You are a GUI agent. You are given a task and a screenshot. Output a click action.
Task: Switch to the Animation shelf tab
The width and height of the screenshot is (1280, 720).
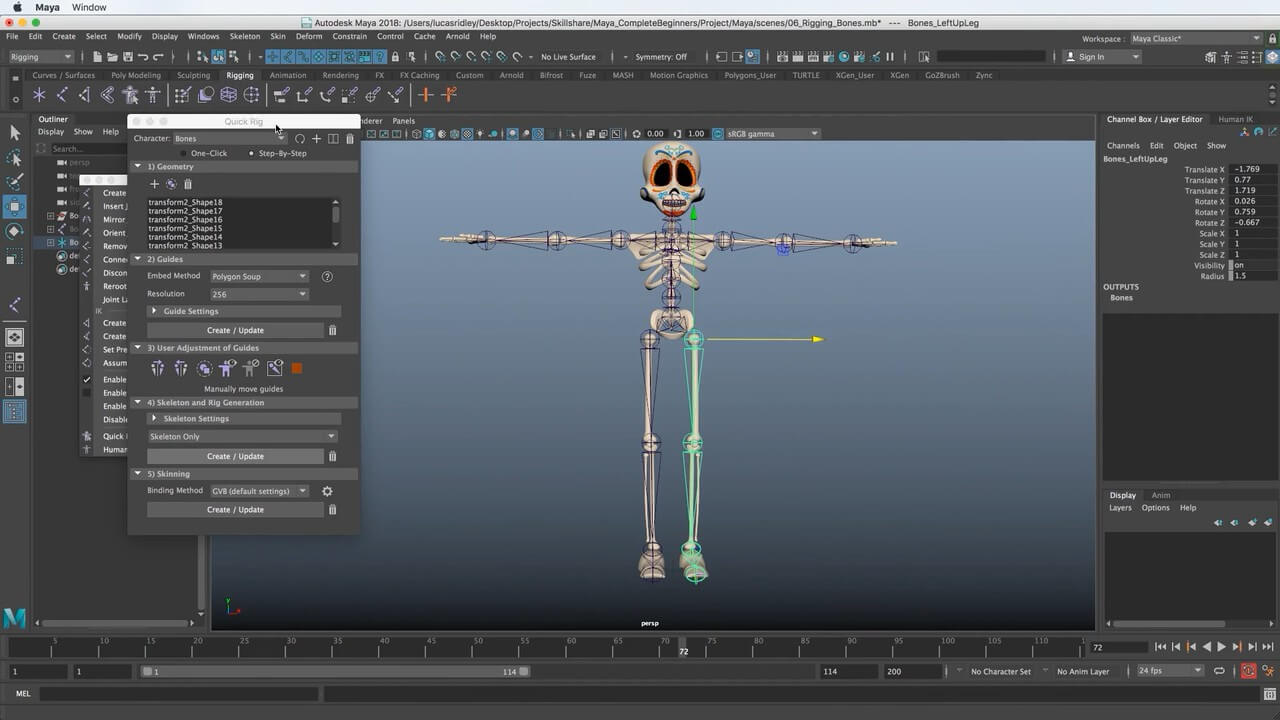288,75
